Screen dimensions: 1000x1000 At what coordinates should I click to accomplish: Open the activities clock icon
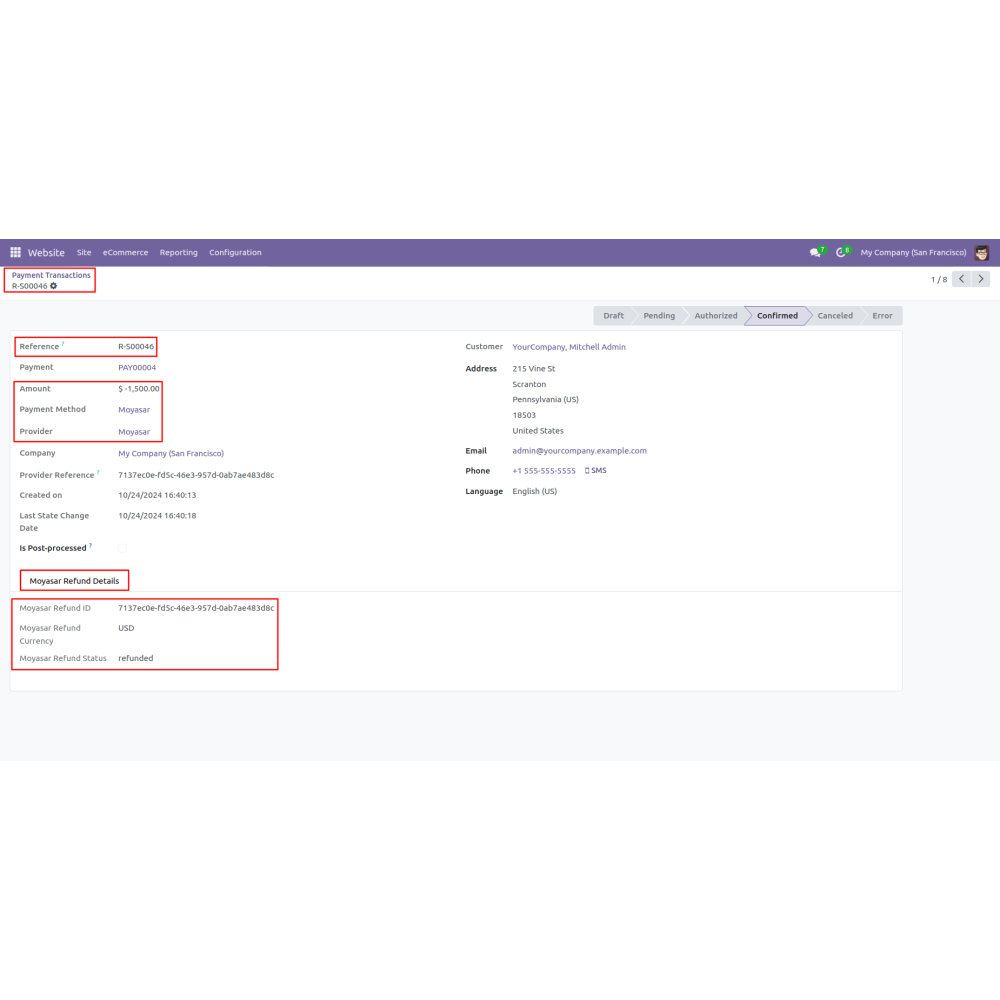tap(841, 253)
